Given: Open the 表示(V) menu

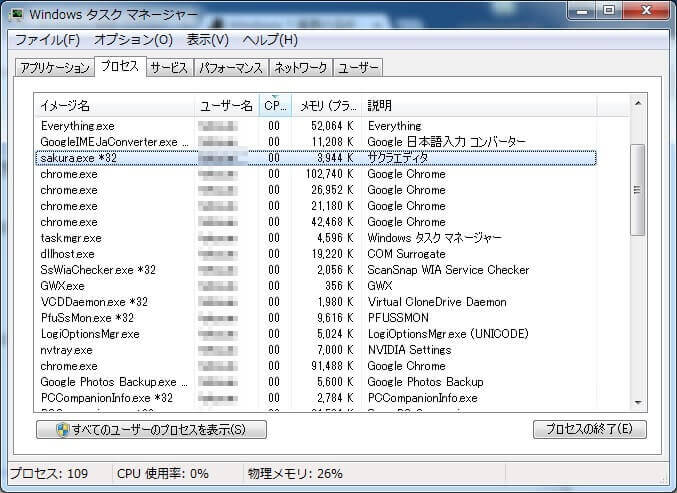Looking at the screenshot, I should pos(208,40).
